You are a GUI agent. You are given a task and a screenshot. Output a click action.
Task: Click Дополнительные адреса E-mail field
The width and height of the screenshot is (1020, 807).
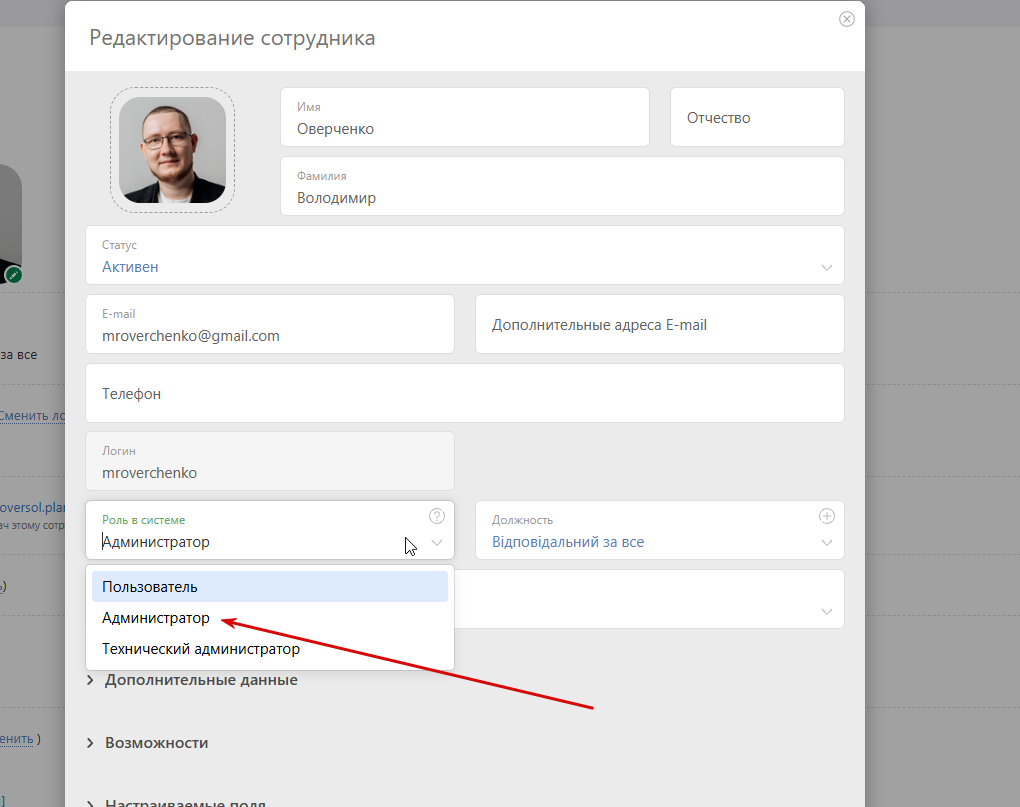660,324
